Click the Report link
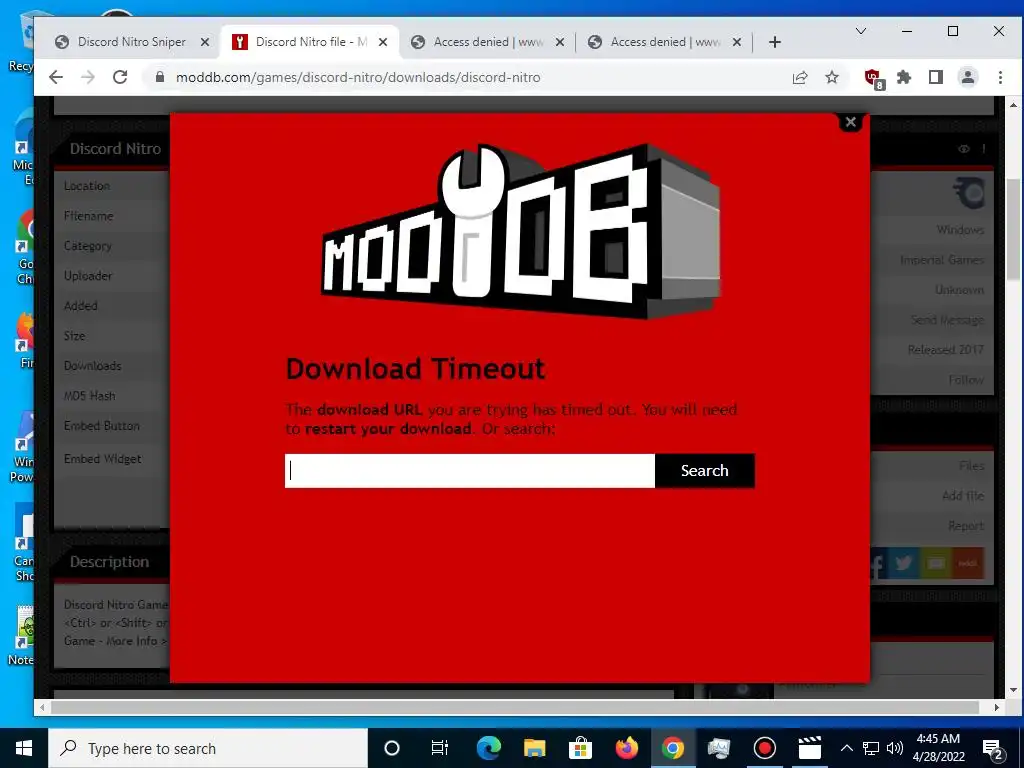 click(x=966, y=526)
